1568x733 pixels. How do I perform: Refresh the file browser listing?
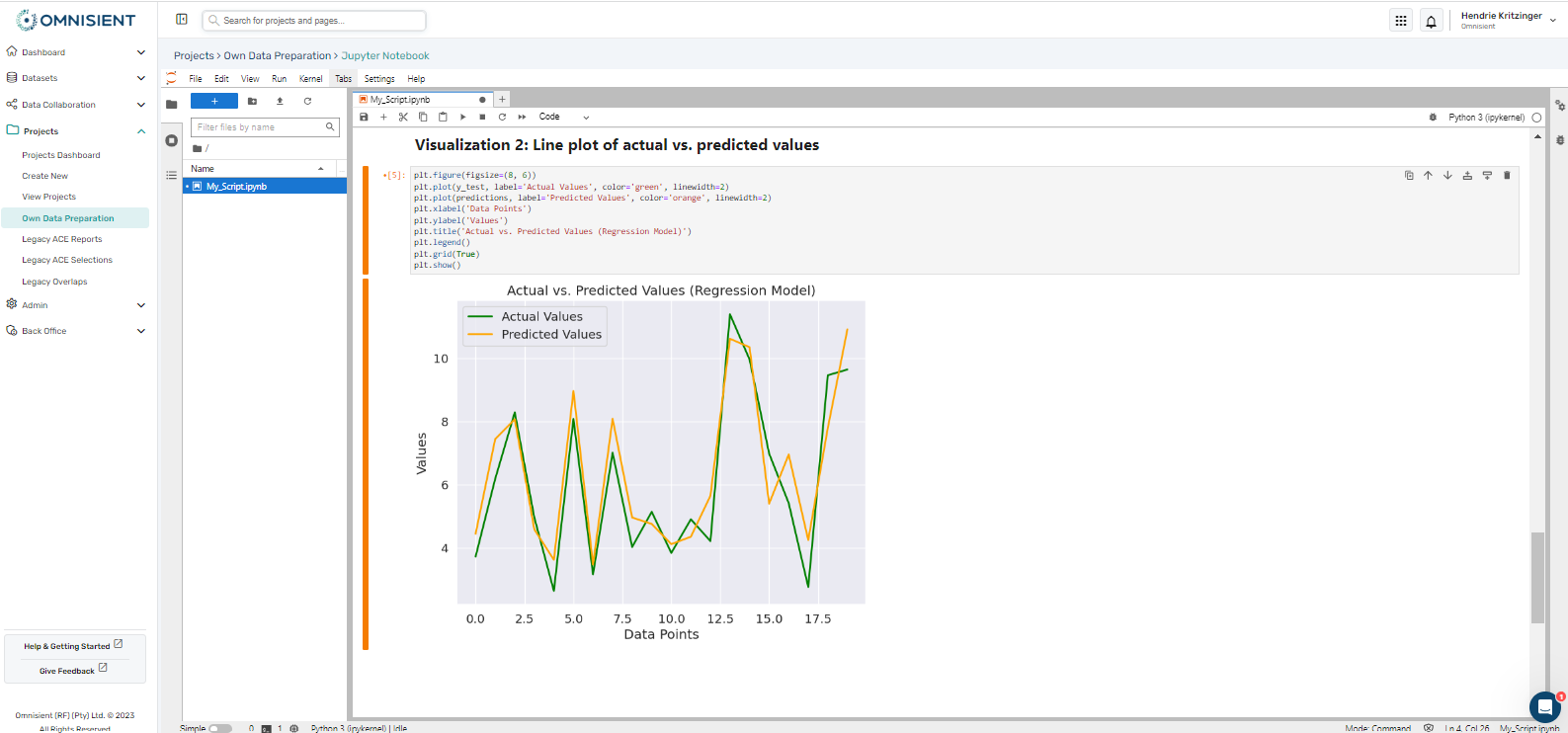pos(307,101)
